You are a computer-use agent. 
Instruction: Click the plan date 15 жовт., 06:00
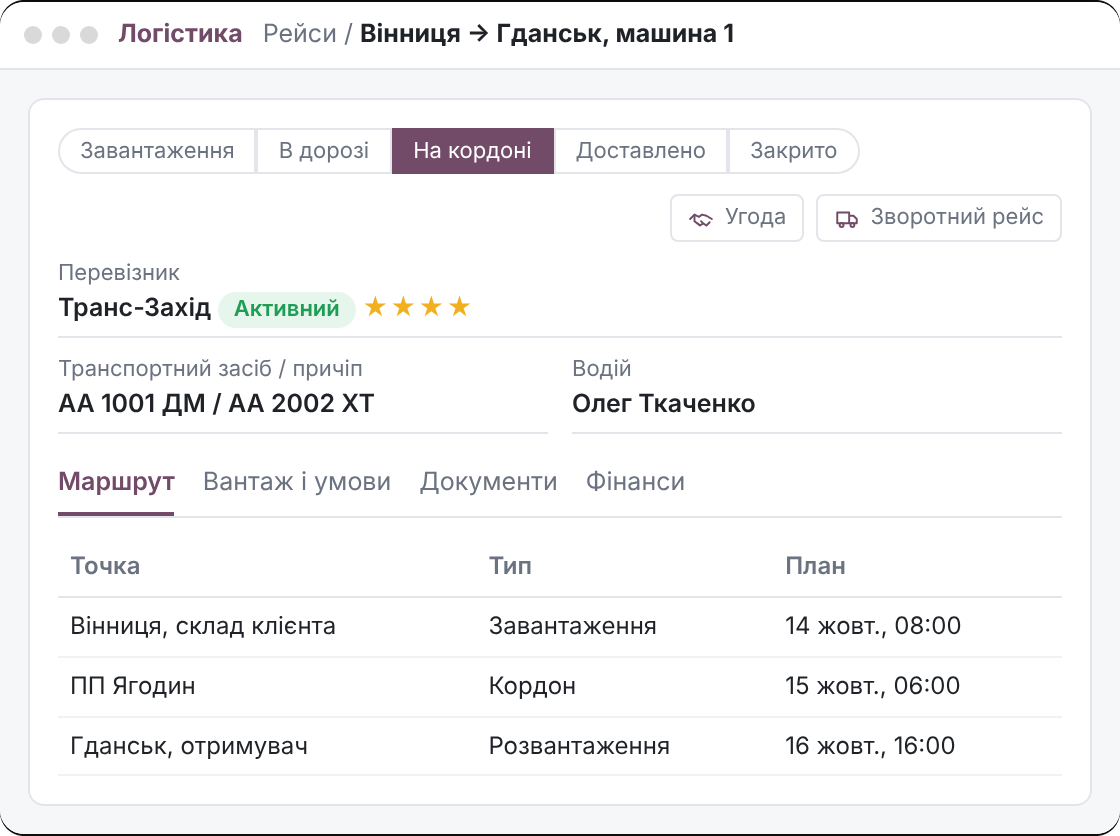click(x=872, y=686)
